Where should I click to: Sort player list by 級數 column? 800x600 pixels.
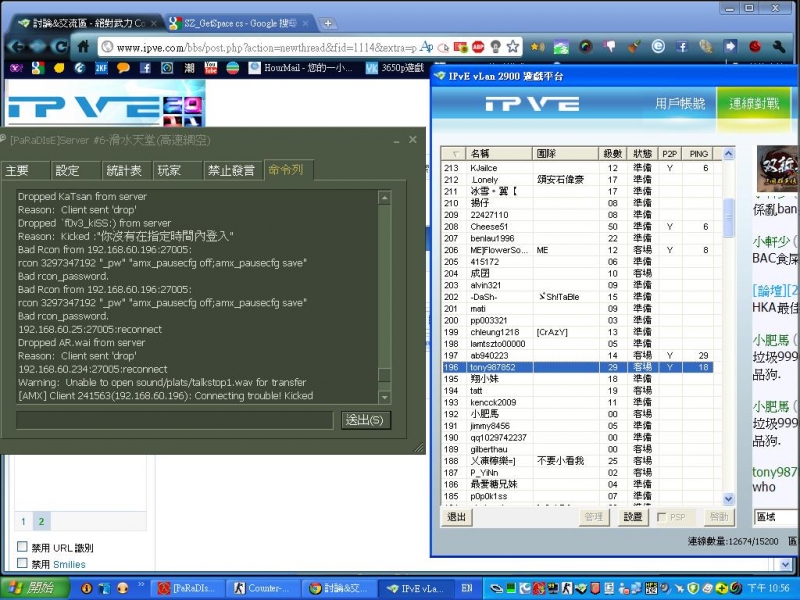(612, 154)
